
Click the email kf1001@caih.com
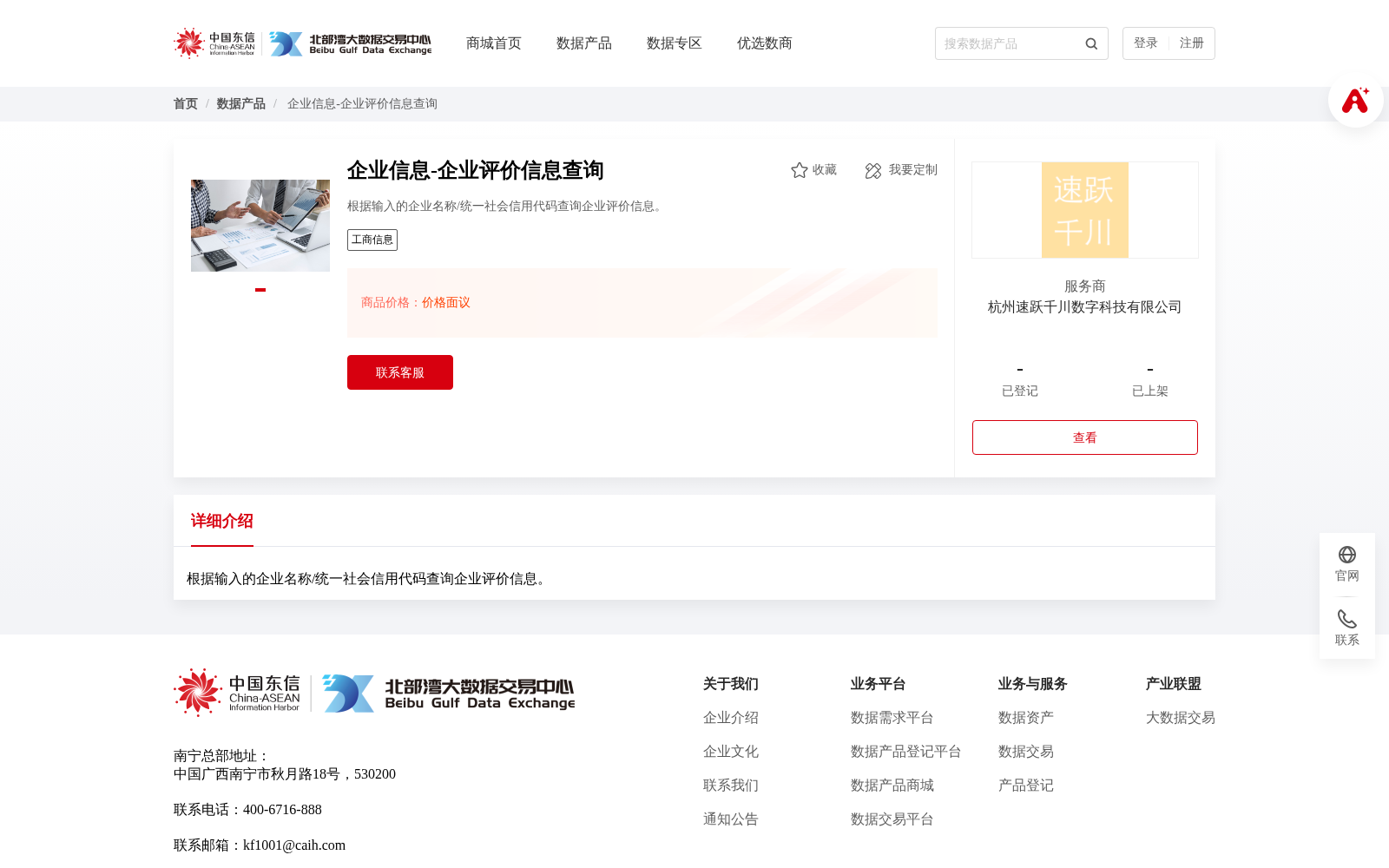[294, 845]
